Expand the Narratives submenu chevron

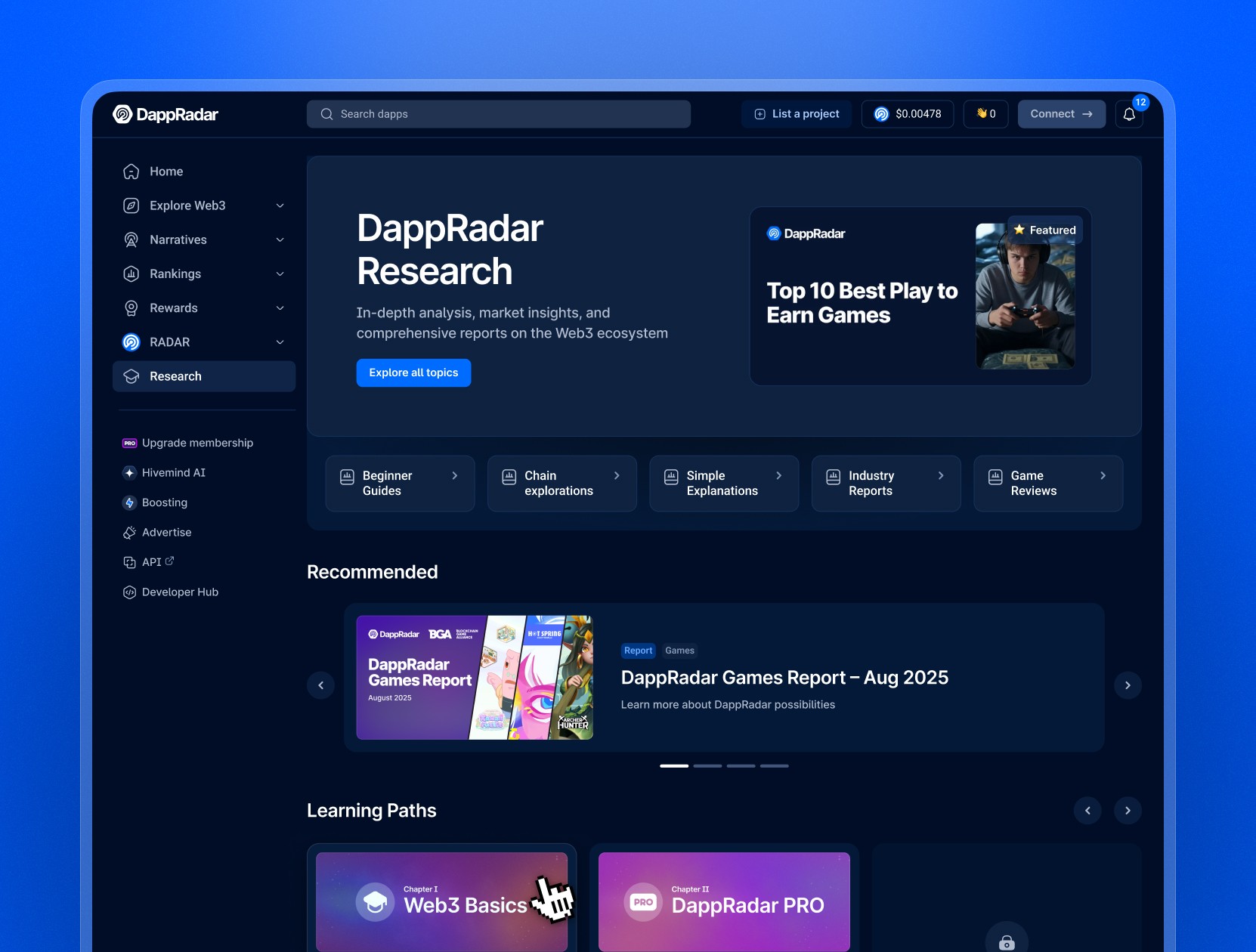280,240
